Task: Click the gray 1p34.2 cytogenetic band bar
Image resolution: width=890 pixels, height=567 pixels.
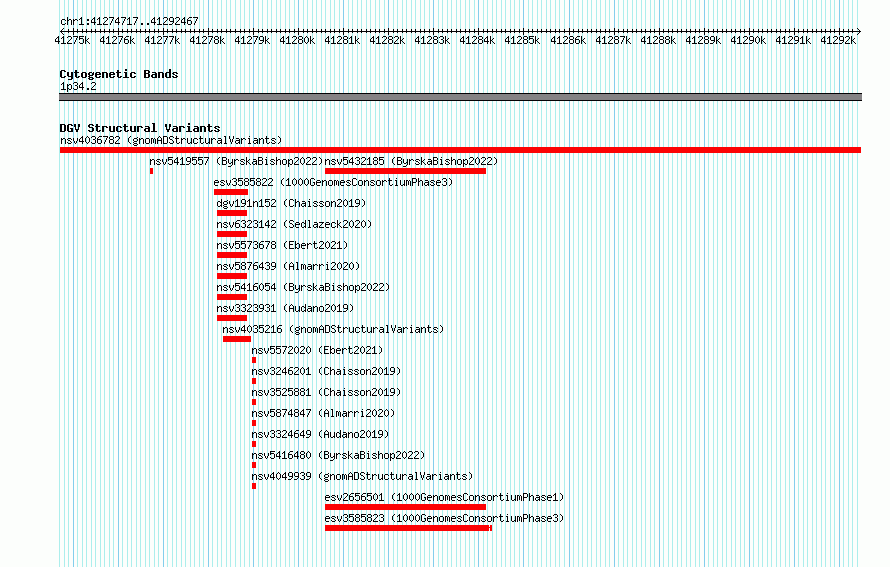Action: [460, 97]
